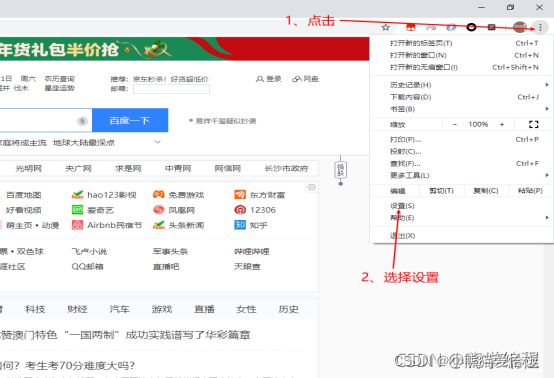Screen dimensions: 554x378
Task: Click the 换肤 skin-change hanging tag
Action: [x=340, y=170]
